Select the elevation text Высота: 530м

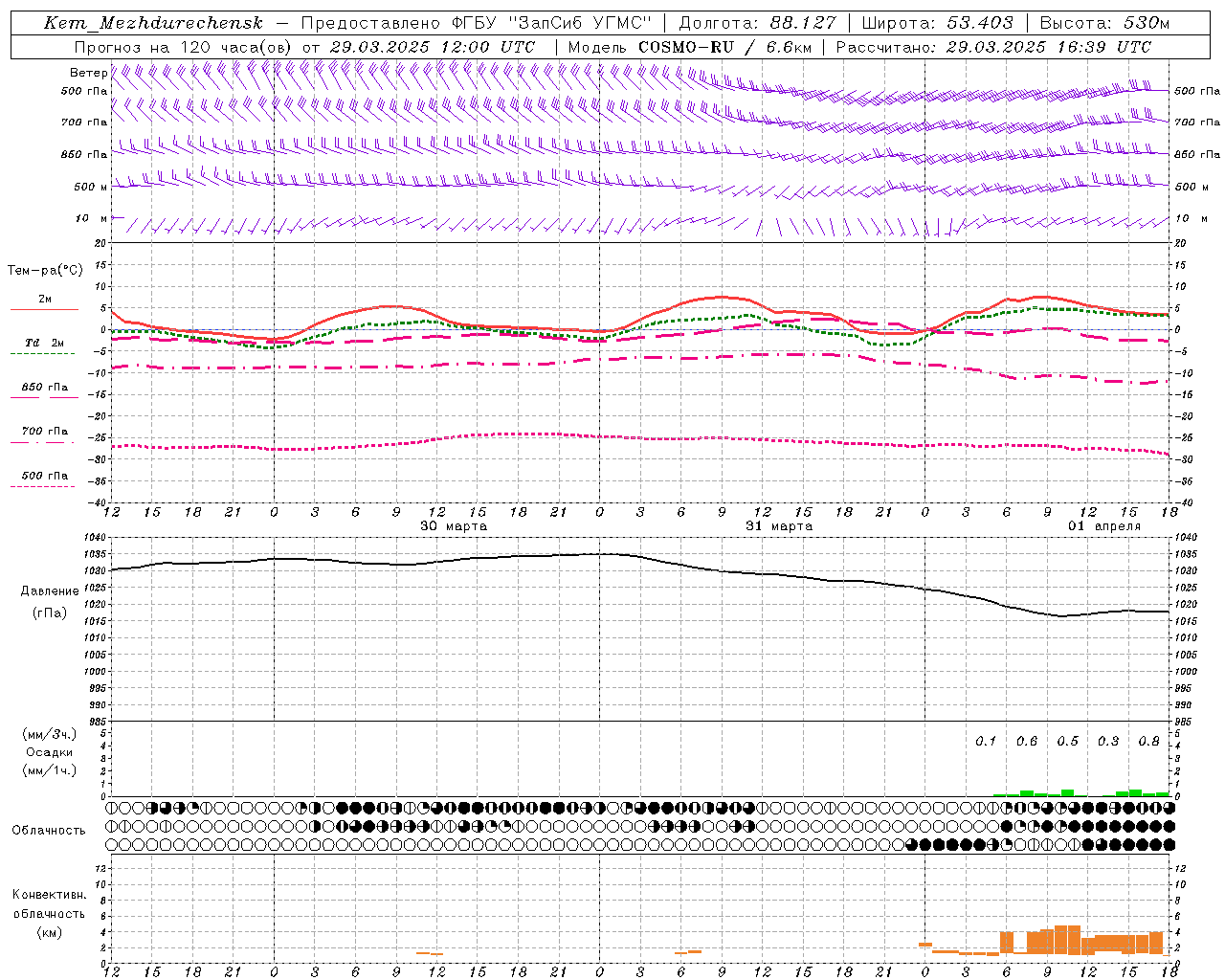coord(1104,23)
